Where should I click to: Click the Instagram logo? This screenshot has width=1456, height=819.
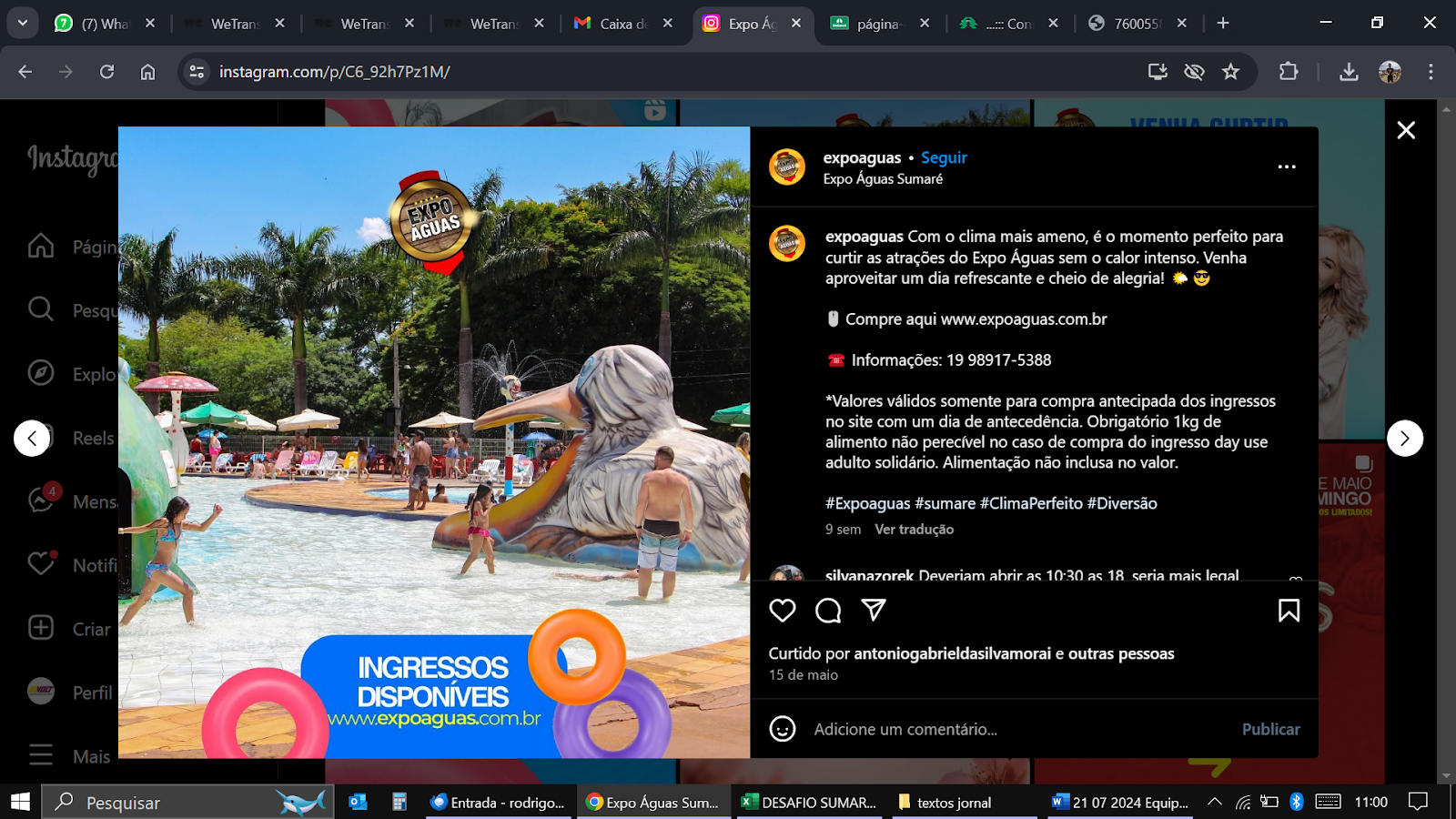pyautogui.click(x=73, y=159)
